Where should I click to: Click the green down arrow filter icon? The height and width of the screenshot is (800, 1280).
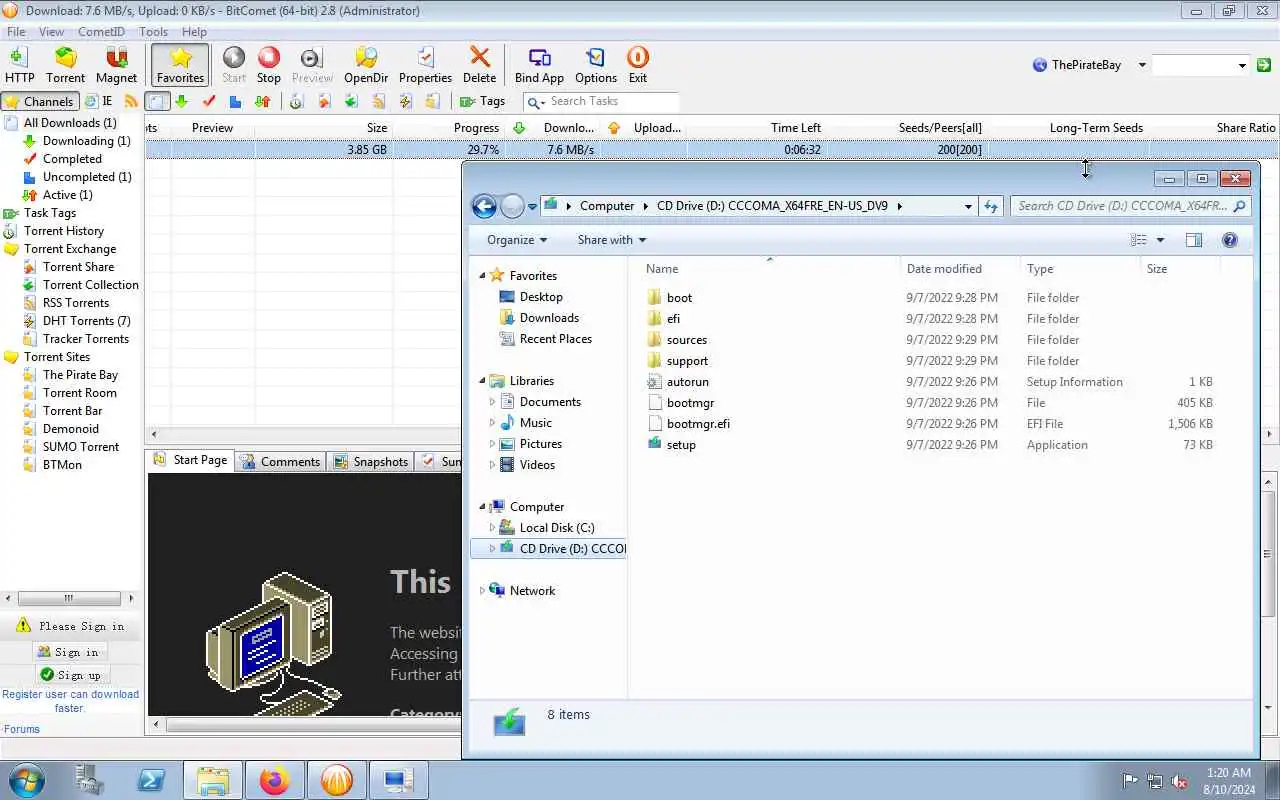pyautogui.click(x=181, y=101)
